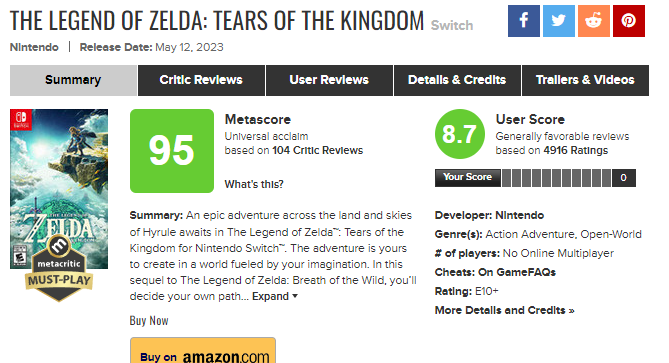View the 4916 Ratings link
This screenshot has height=363, width=669.
pyautogui.click(x=576, y=150)
